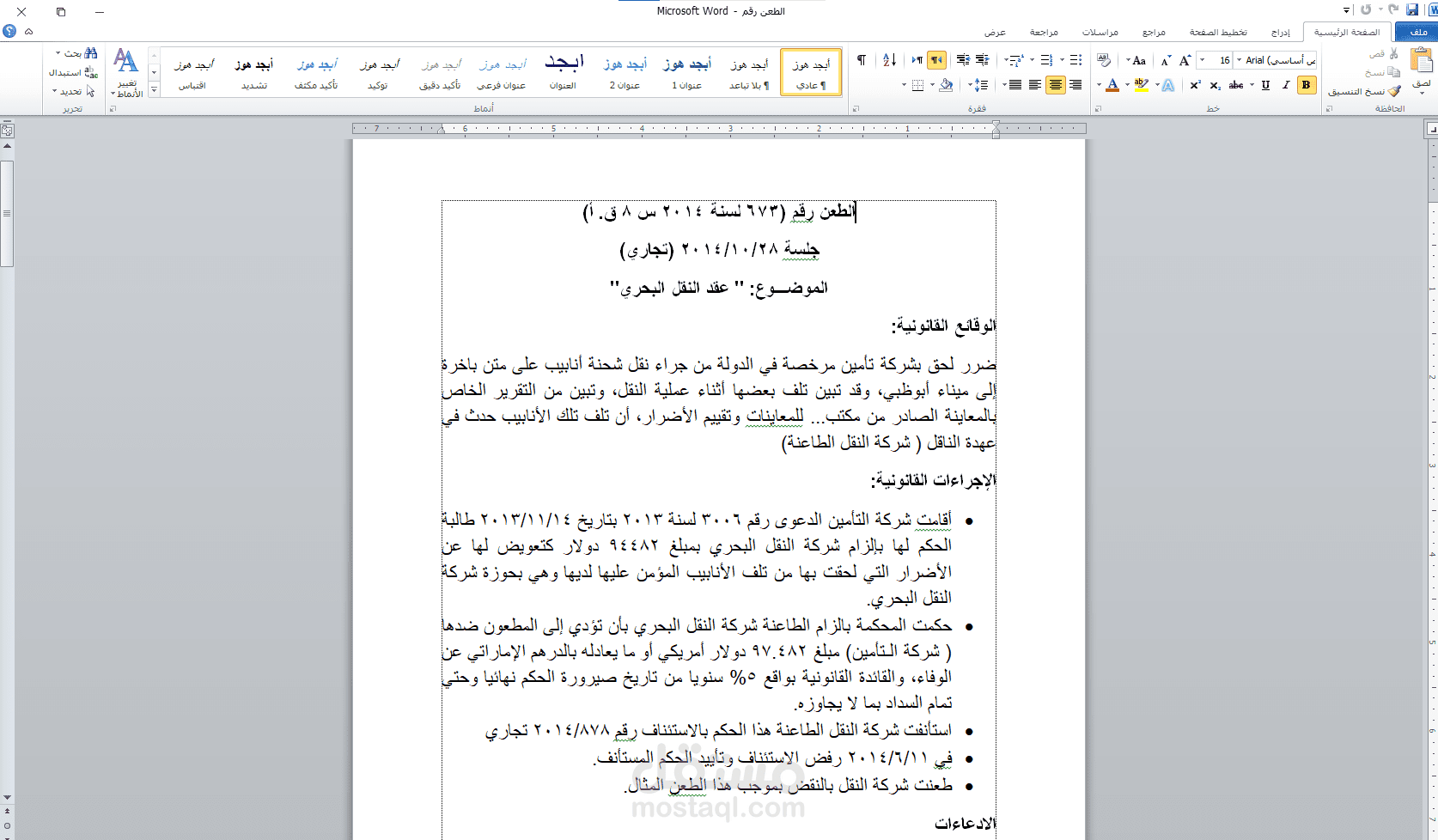
Task: Click the Format Painter (نسخ التنسيق) brush
Action: pyautogui.click(x=1394, y=91)
